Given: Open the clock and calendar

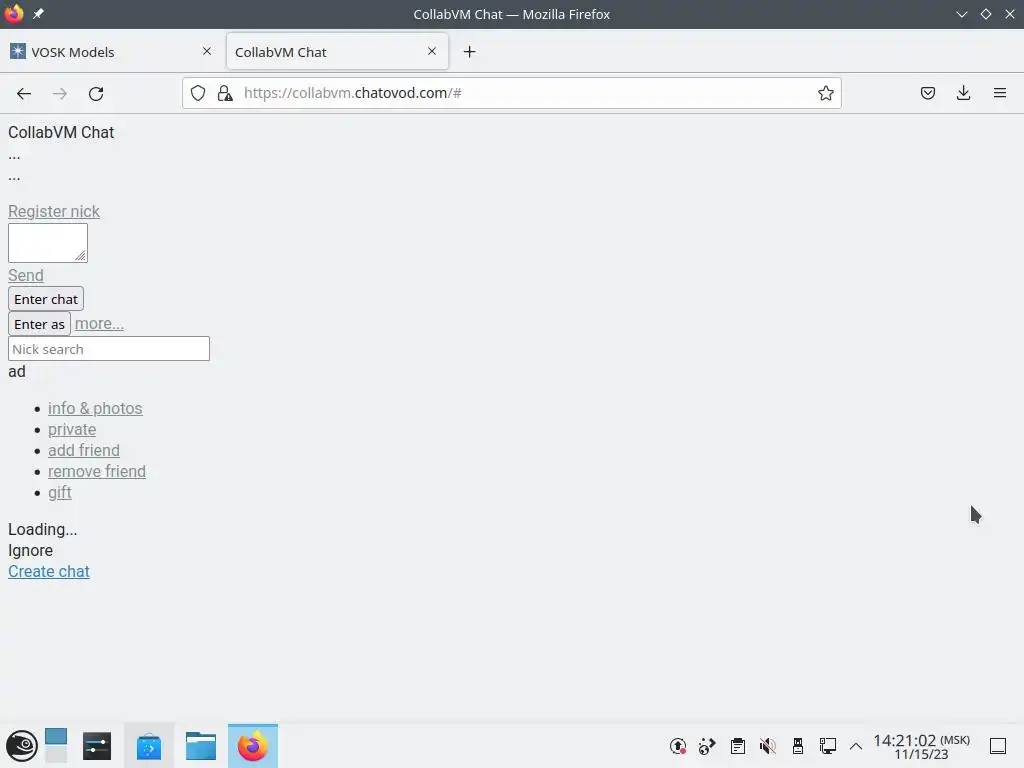Looking at the screenshot, I should 921,747.
